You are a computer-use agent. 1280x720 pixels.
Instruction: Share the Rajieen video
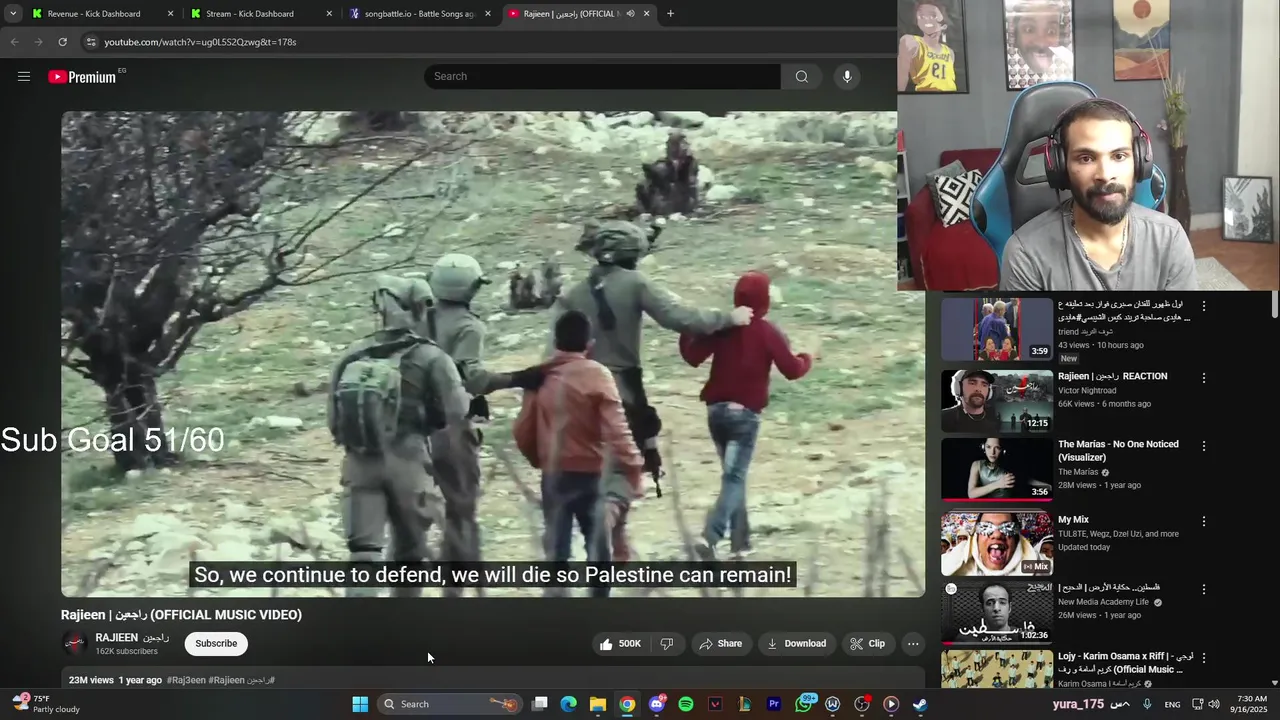click(720, 644)
